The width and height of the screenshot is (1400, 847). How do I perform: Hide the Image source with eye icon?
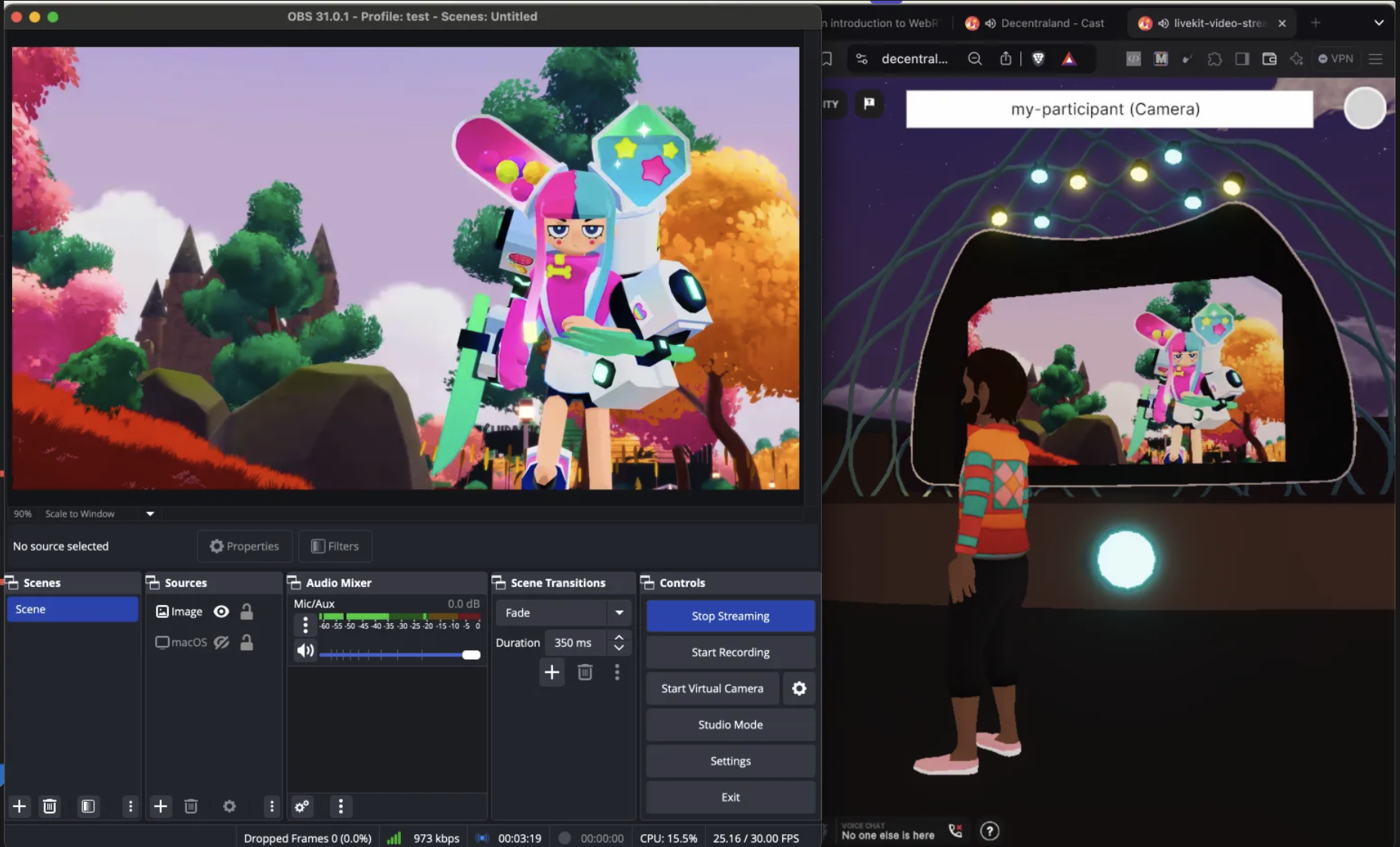pyautogui.click(x=221, y=612)
